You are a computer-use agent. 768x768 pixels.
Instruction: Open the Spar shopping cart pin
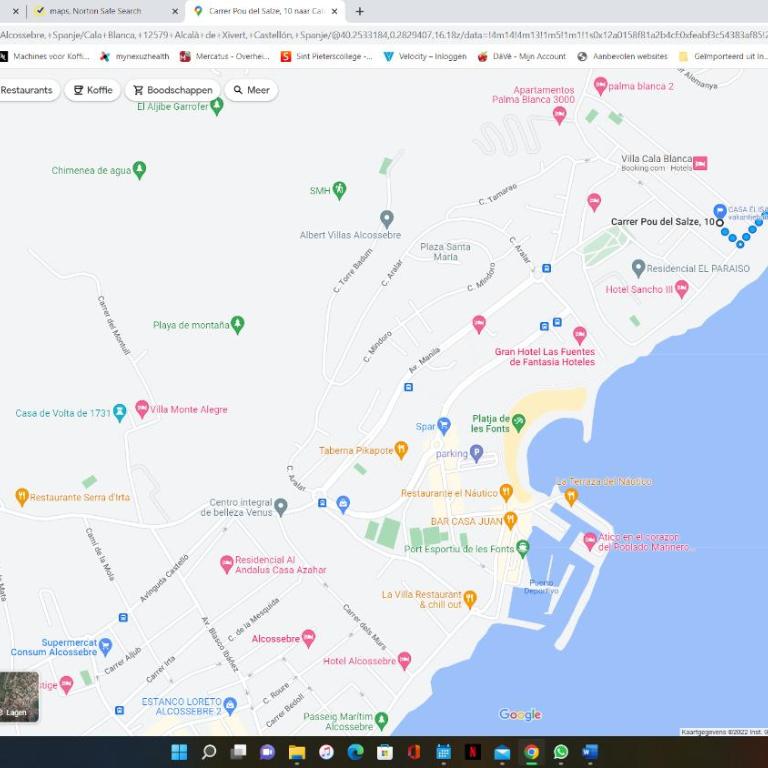click(444, 426)
